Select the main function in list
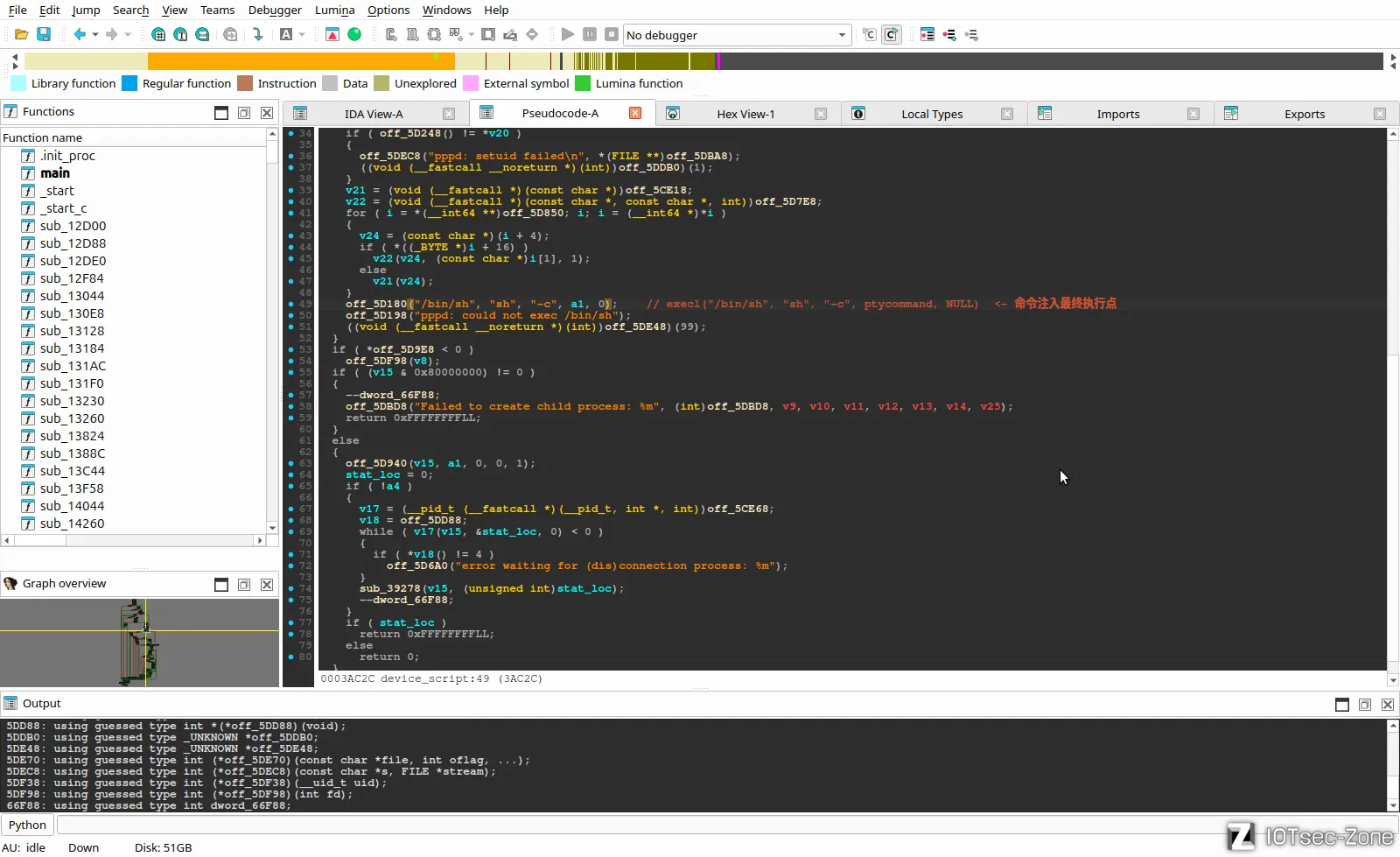This screenshot has width=1400, height=857. click(55, 173)
